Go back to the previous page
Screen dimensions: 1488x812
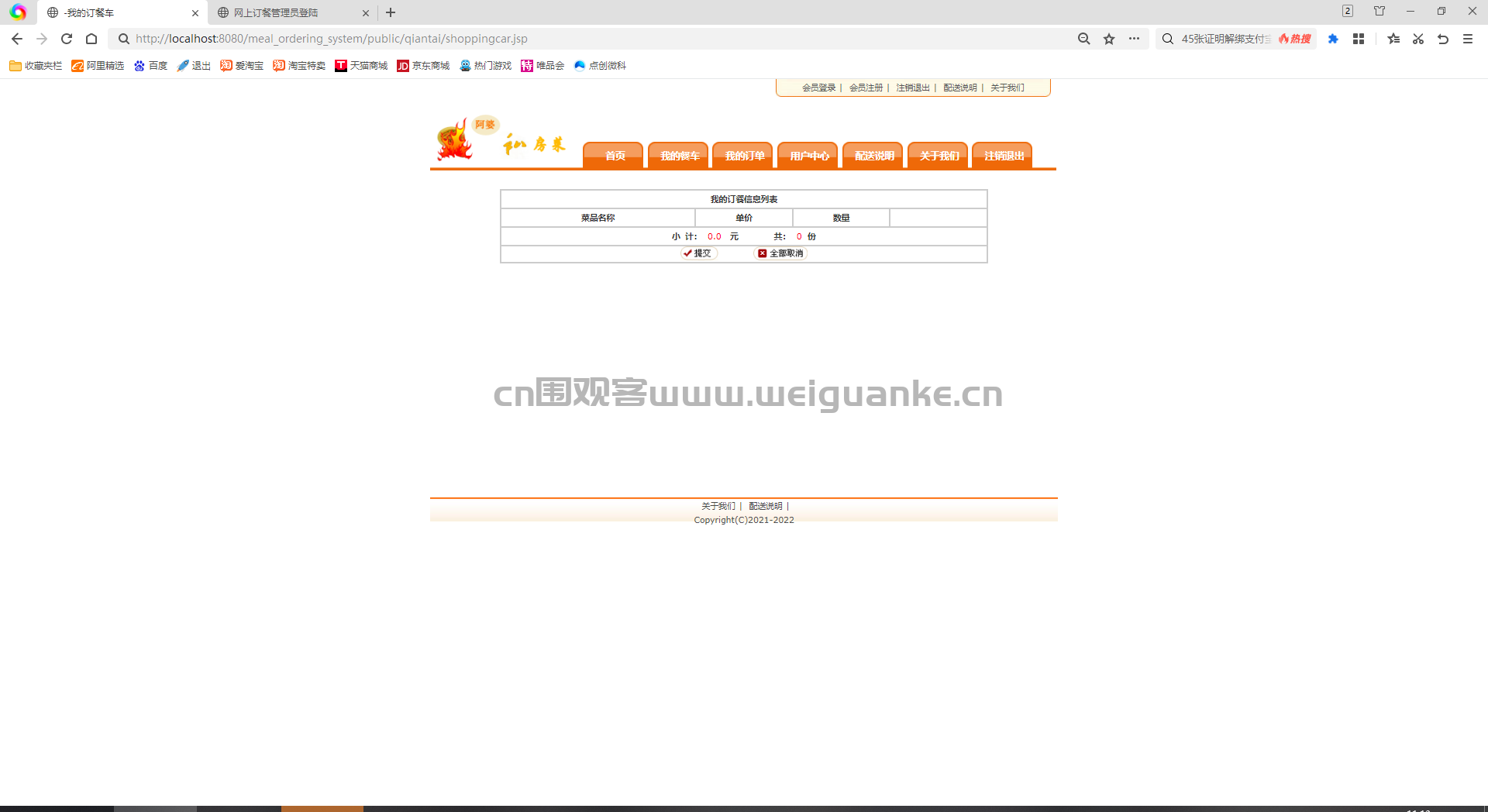coord(17,39)
